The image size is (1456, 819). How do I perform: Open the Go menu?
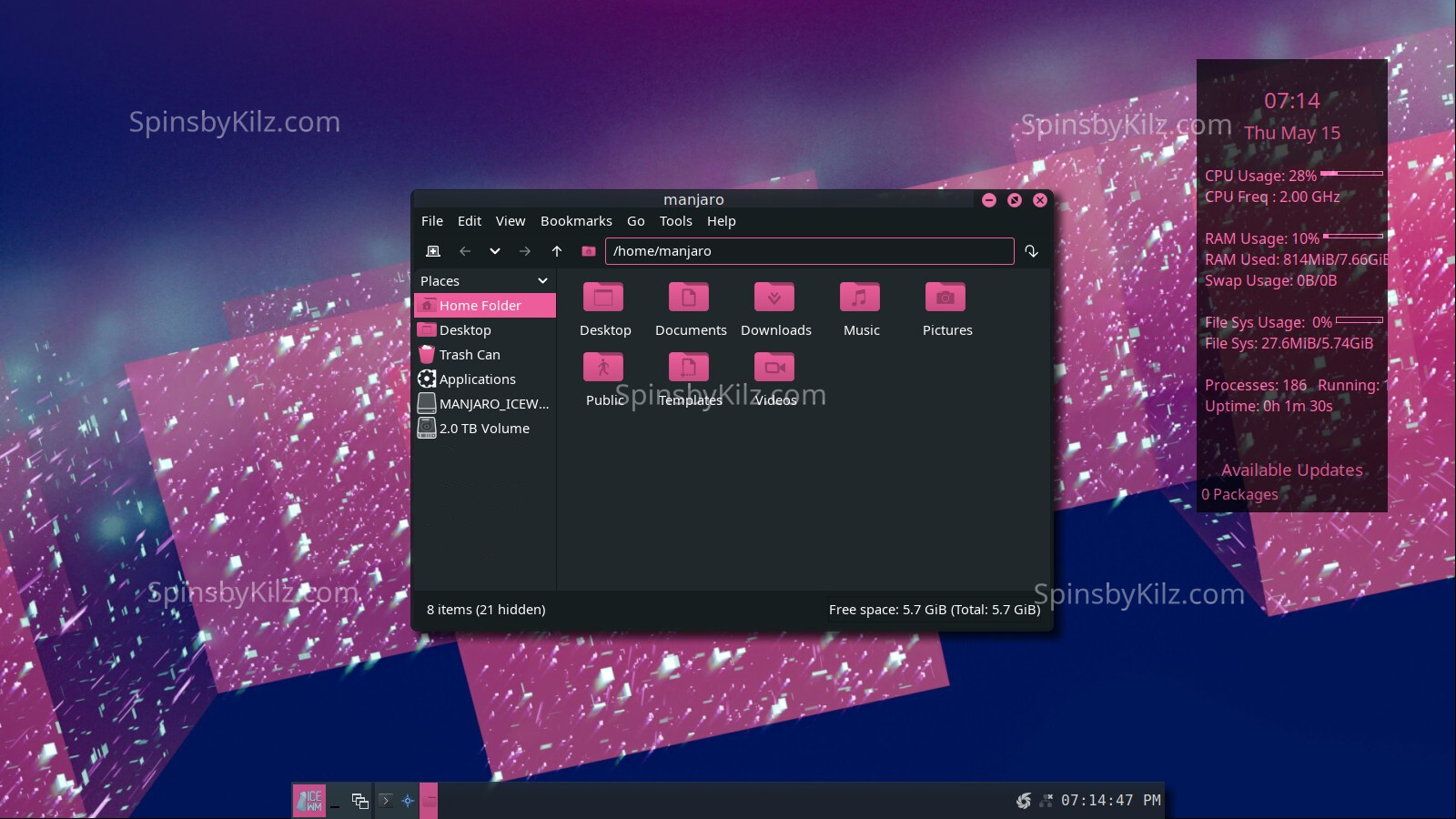pos(636,221)
